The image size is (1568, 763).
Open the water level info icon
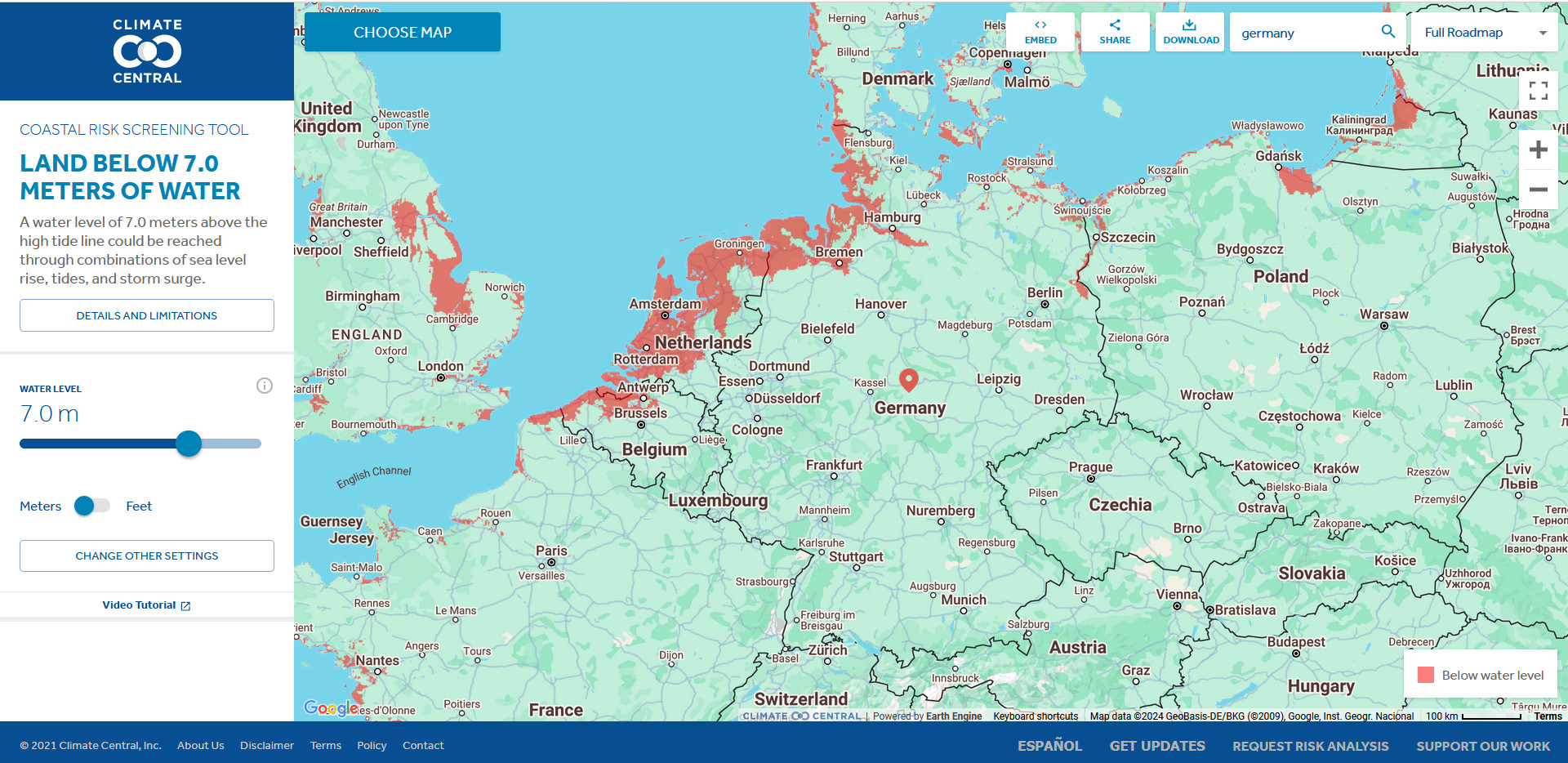coord(265,386)
